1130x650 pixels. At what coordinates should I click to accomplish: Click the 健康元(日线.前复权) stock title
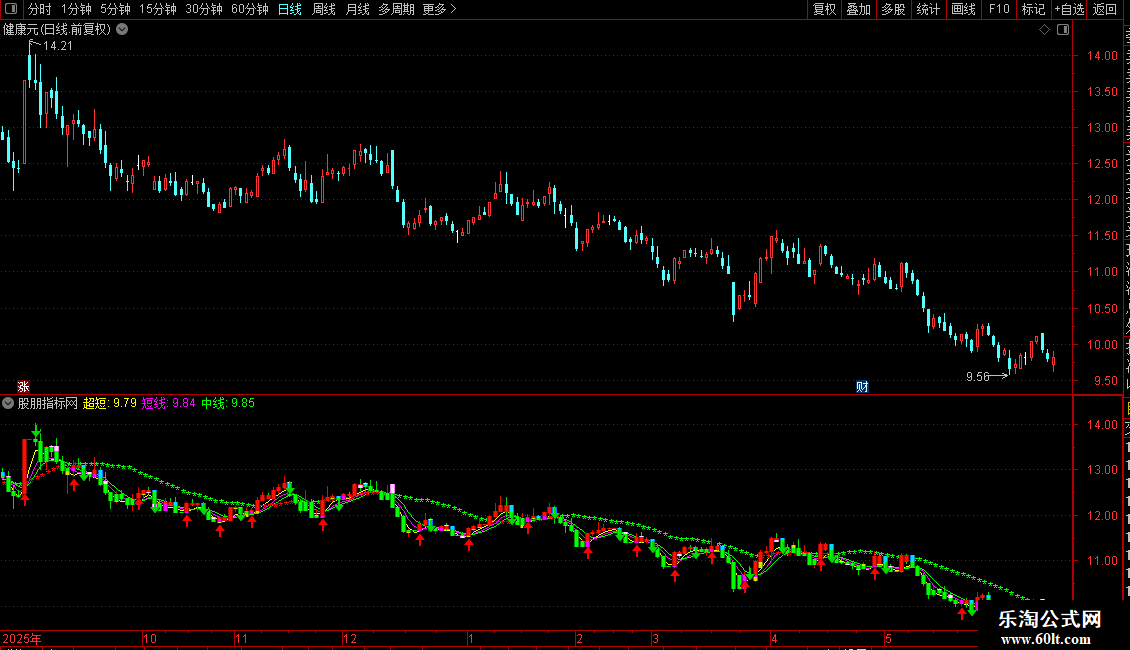coord(57,29)
